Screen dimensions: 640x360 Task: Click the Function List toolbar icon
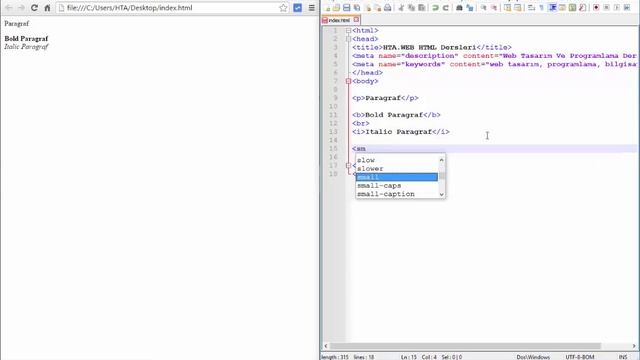[582, 8]
